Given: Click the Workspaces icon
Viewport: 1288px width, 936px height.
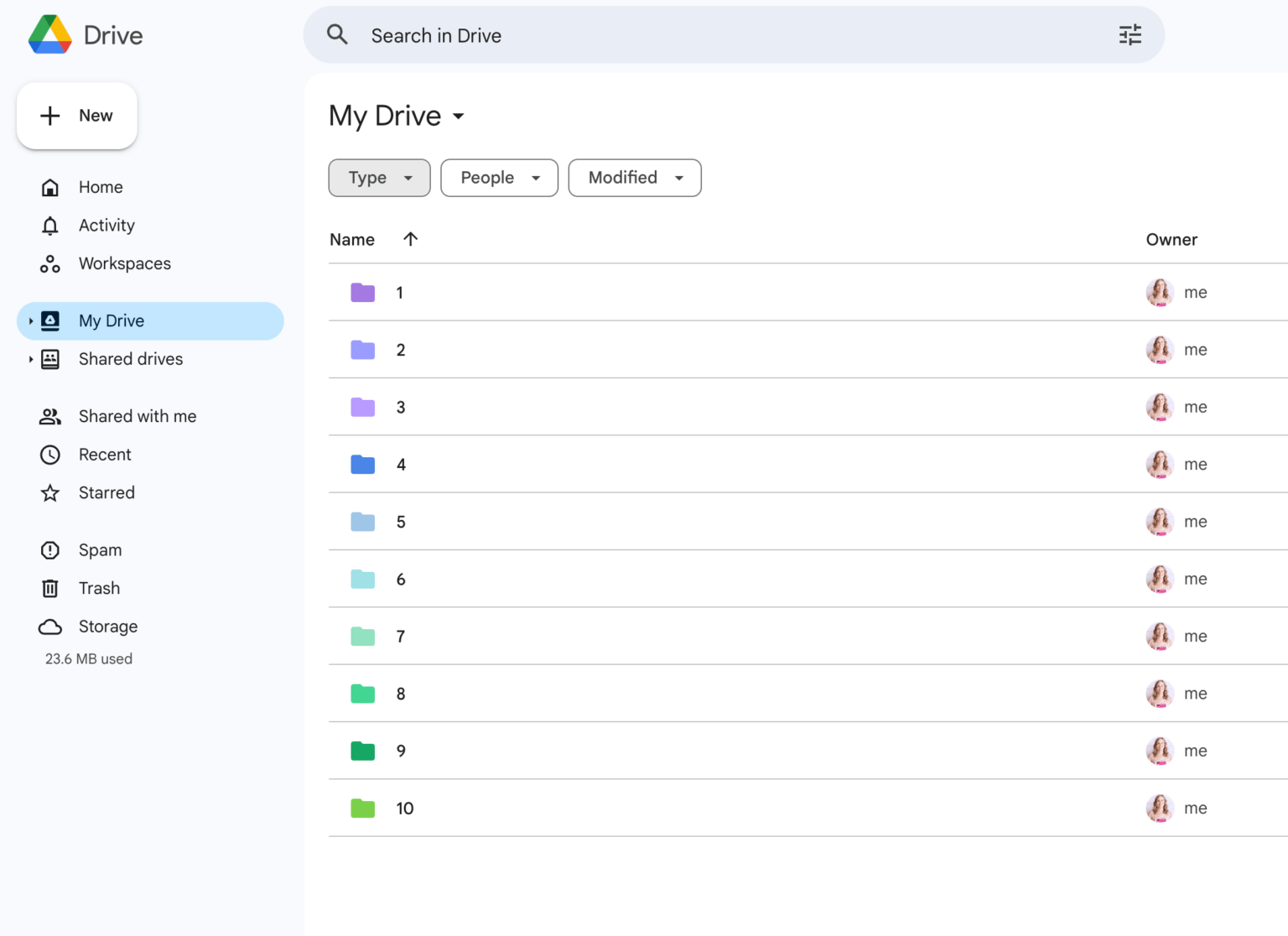Looking at the screenshot, I should coord(50,263).
